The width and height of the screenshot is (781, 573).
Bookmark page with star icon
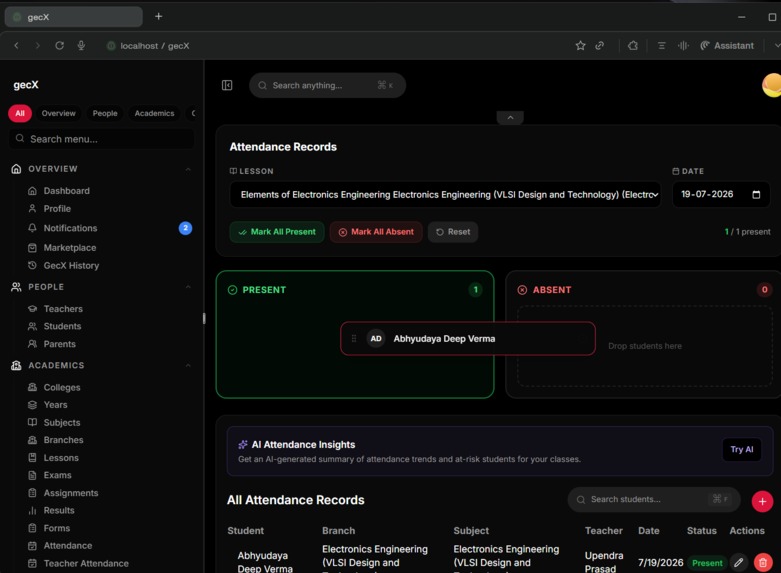580,45
